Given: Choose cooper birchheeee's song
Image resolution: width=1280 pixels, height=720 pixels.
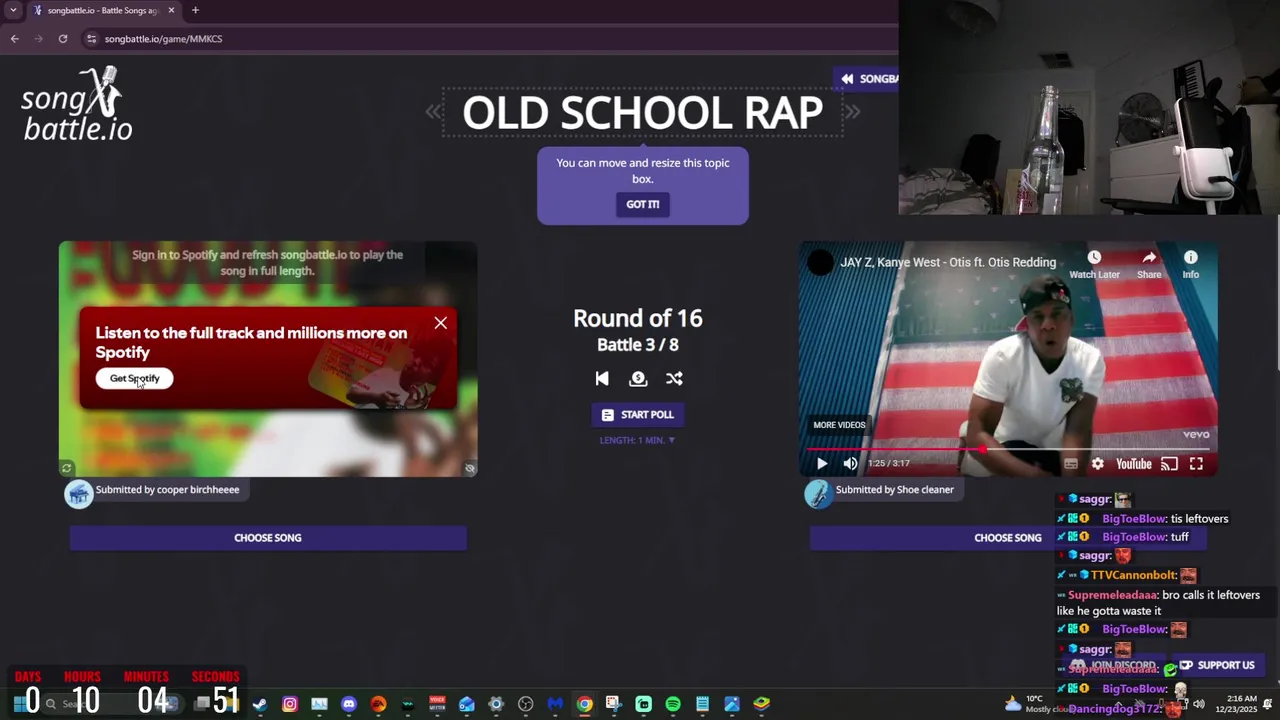Looking at the screenshot, I should click(x=267, y=538).
